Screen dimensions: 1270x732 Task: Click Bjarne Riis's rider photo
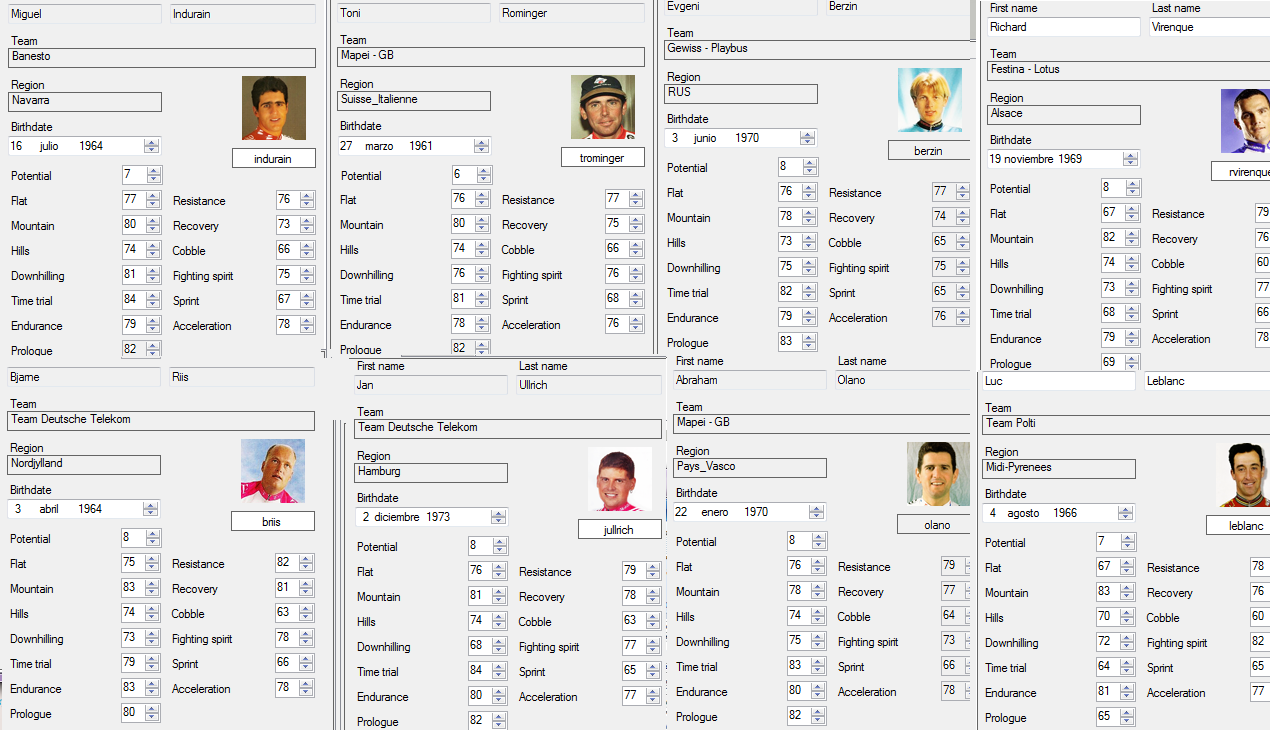tap(272, 471)
